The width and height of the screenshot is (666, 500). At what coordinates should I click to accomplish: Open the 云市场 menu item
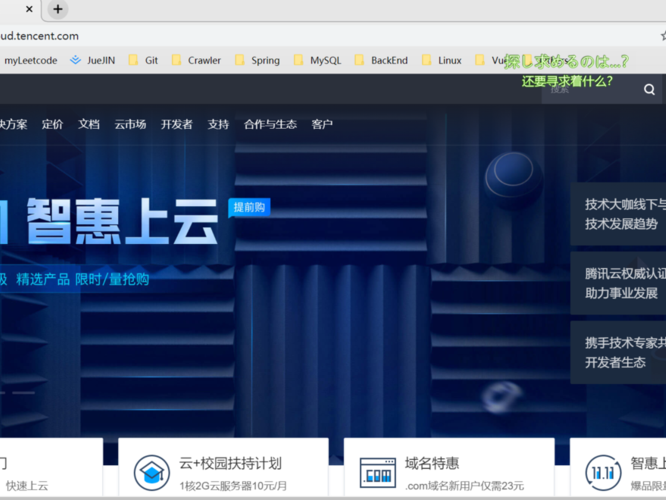tap(130, 124)
